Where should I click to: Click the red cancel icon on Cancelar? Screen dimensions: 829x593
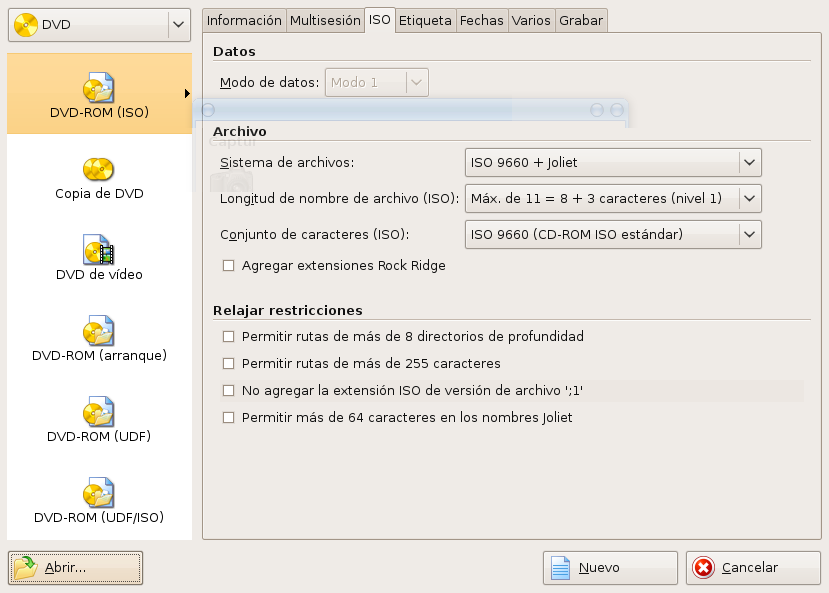[704, 568]
